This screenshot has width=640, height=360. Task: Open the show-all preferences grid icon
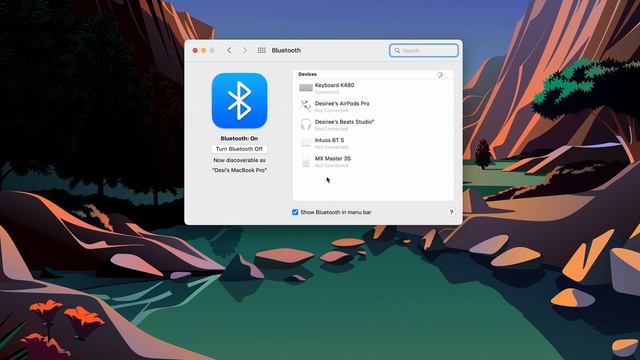tap(262, 50)
